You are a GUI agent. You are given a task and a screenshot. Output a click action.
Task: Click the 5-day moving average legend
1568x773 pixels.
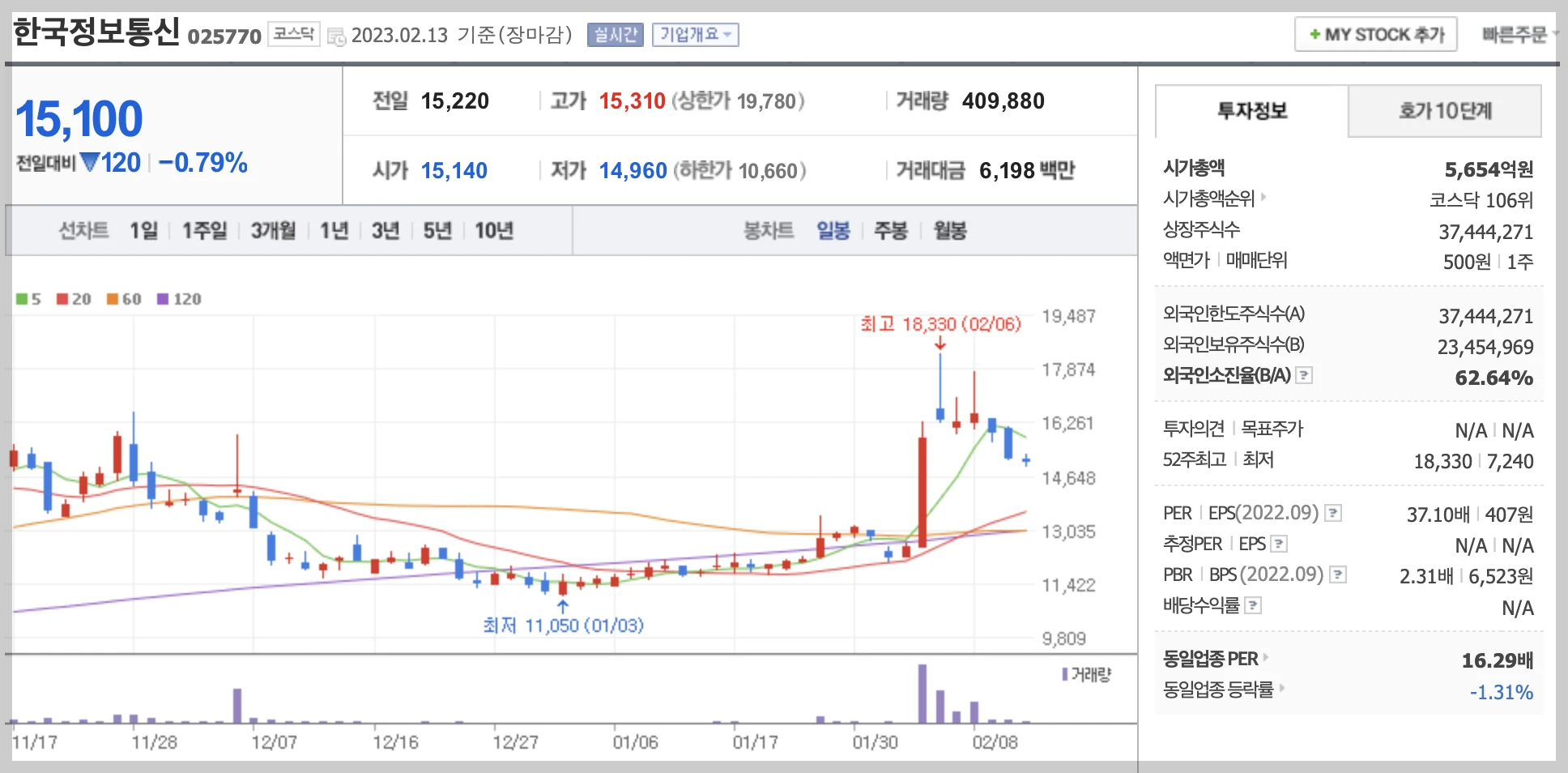click(28, 299)
